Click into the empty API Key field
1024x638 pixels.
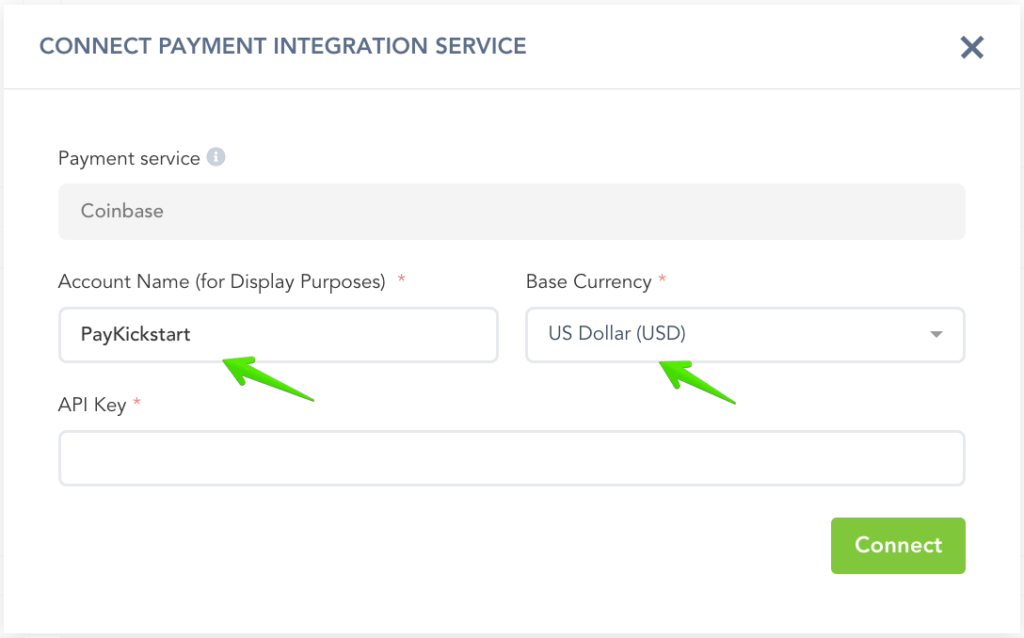click(x=511, y=458)
